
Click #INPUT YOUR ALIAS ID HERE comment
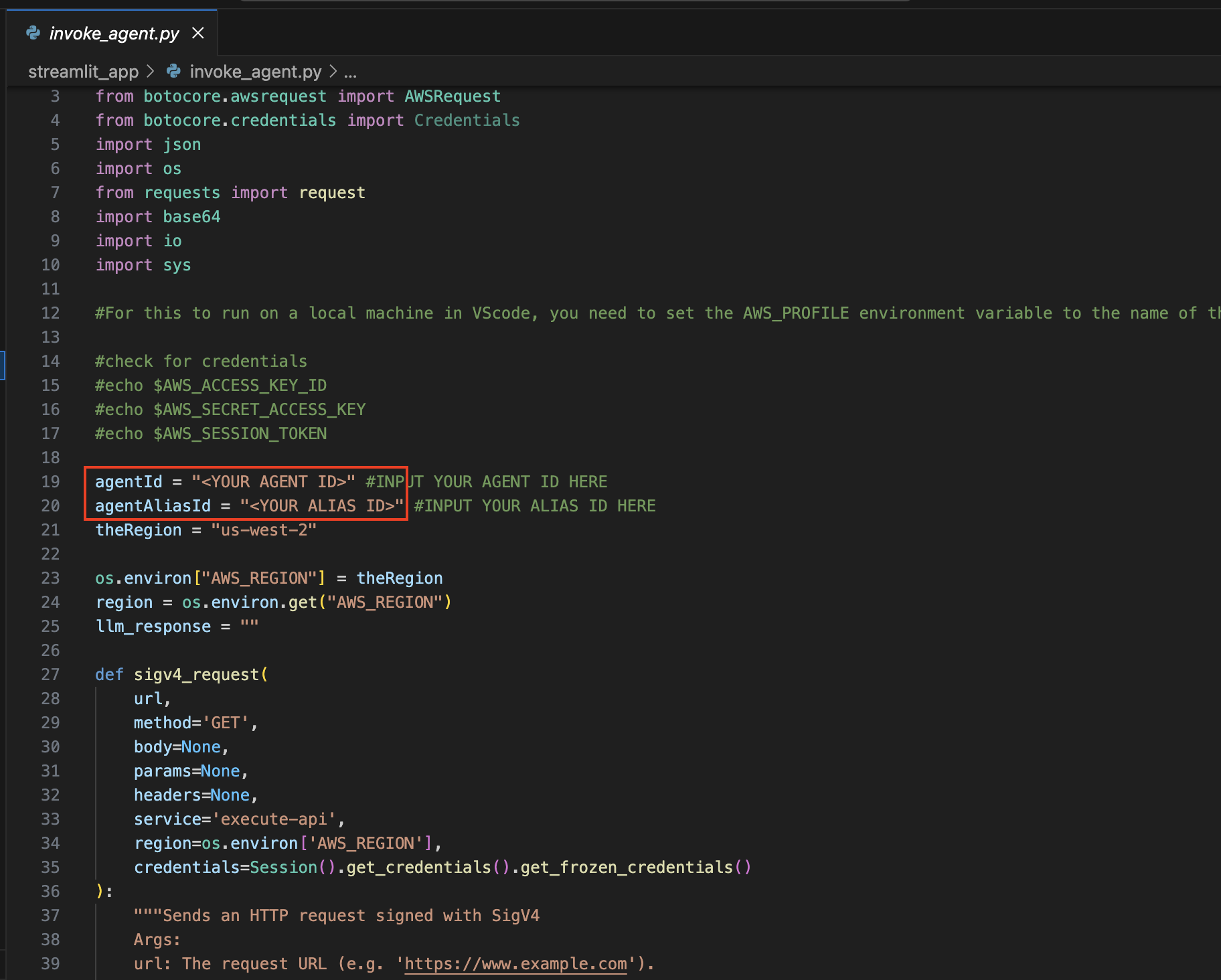[x=535, y=506]
